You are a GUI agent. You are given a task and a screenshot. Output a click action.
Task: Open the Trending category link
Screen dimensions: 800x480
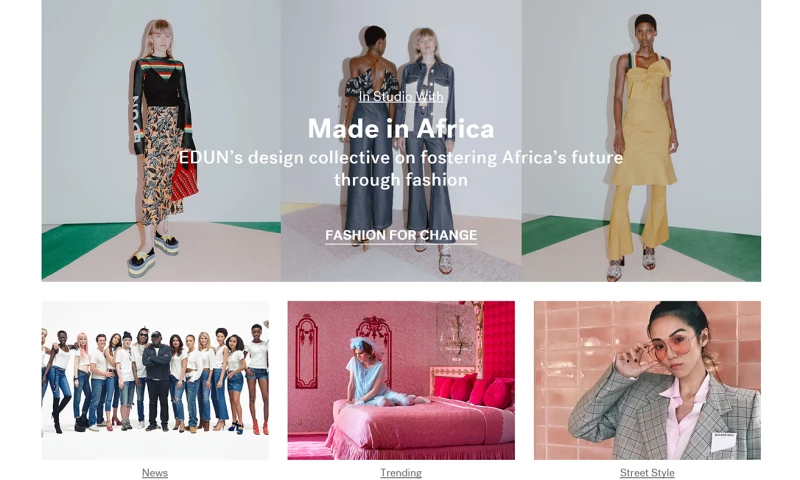coord(401,473)
